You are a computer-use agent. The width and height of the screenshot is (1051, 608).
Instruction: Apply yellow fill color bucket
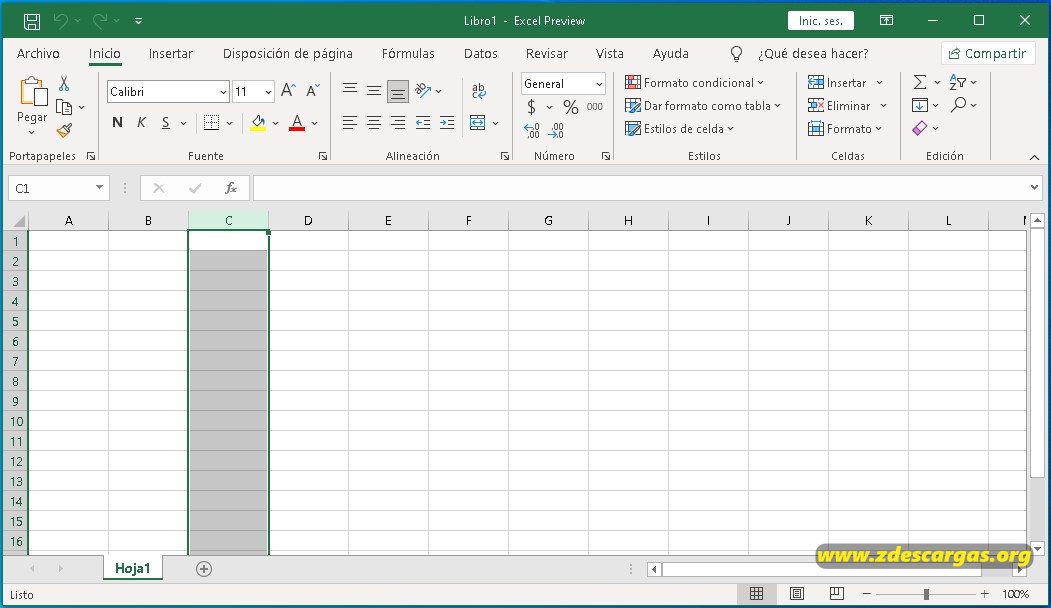coord(258,123)
